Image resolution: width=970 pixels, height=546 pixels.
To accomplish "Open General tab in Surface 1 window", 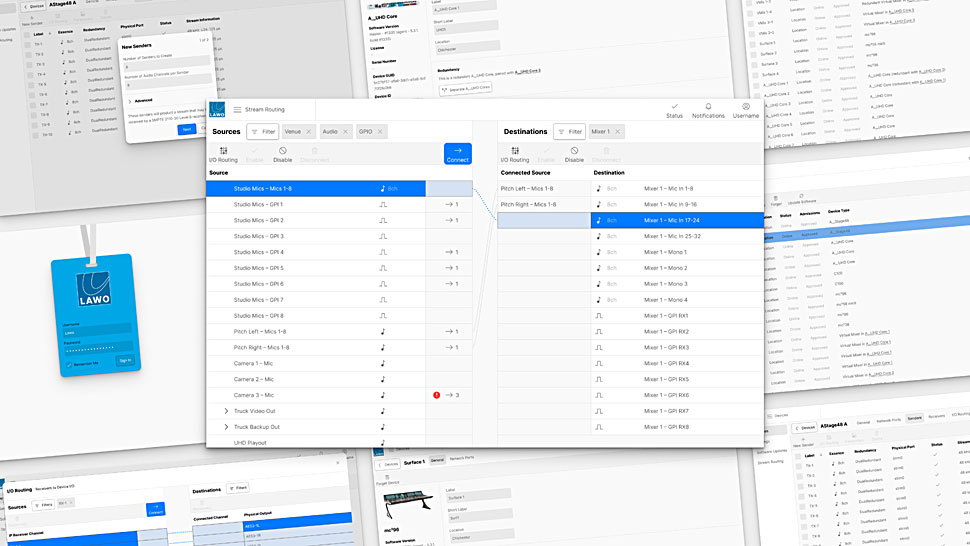I will (437, 460).
